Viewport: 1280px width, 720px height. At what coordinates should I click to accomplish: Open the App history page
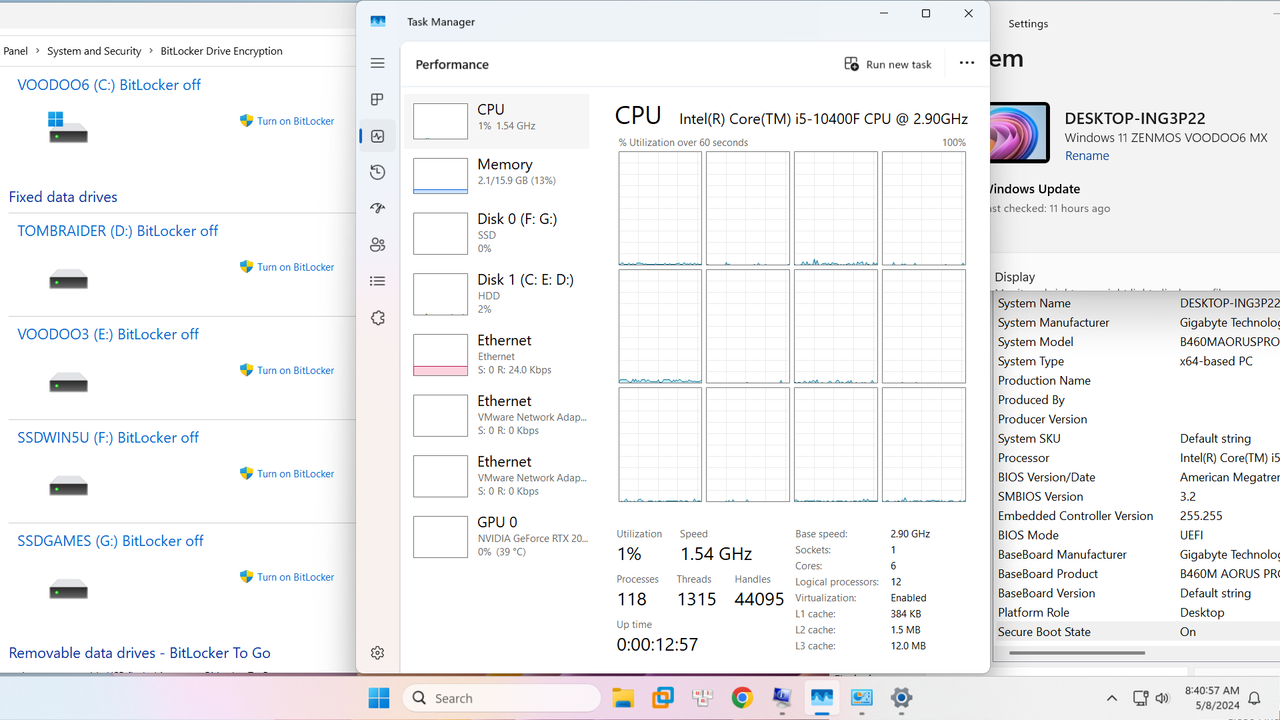(x=377, y=172)
